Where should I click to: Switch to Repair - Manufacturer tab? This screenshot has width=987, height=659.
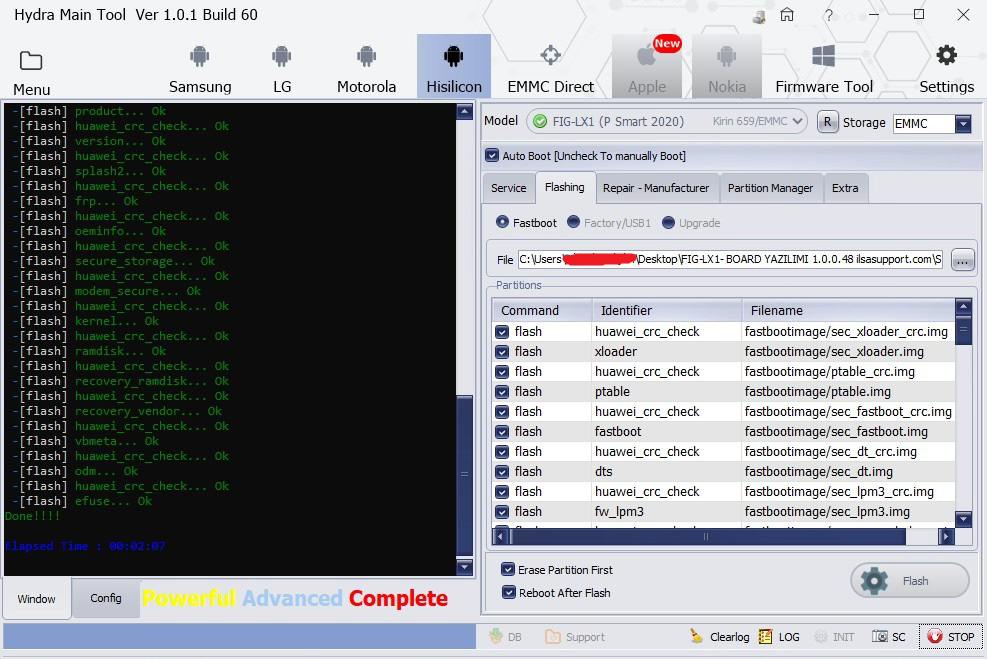(x=656, y=188)
